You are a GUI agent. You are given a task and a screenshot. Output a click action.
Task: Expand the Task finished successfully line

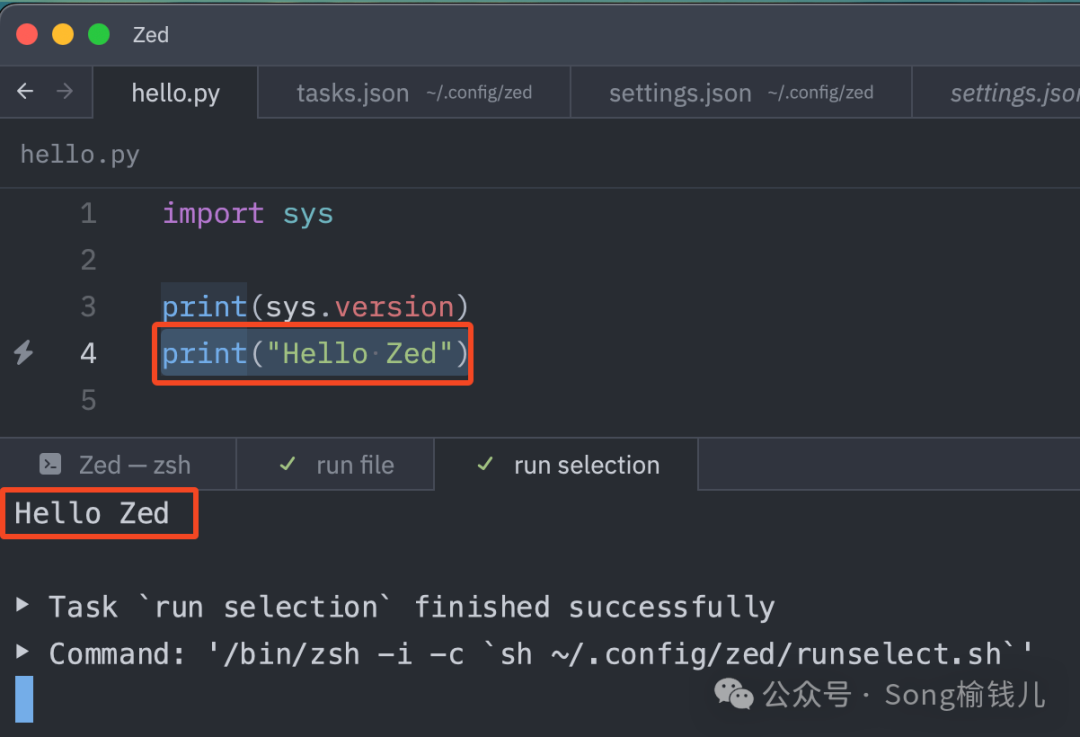click(x=23, y=605)
